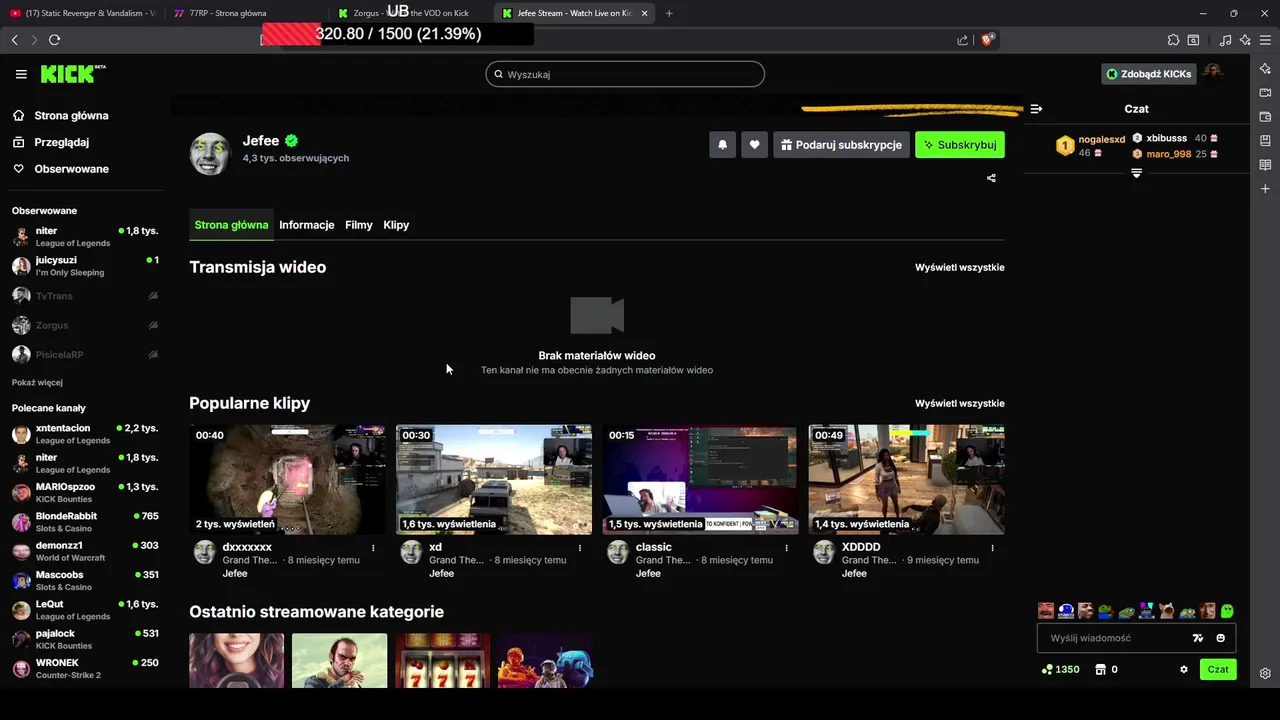Expand followed channels with Pokaż więcej

click(x=37, y=383)
